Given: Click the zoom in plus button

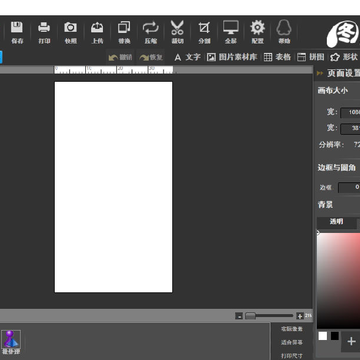Looking at the screenshot, I should [300, 316].
